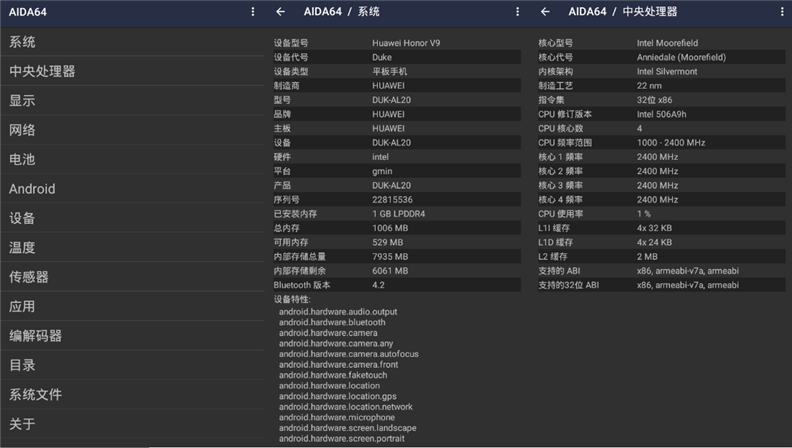
Task: Select the L1I 缓存 4x 32 KB row
Action: pos(662,228)
